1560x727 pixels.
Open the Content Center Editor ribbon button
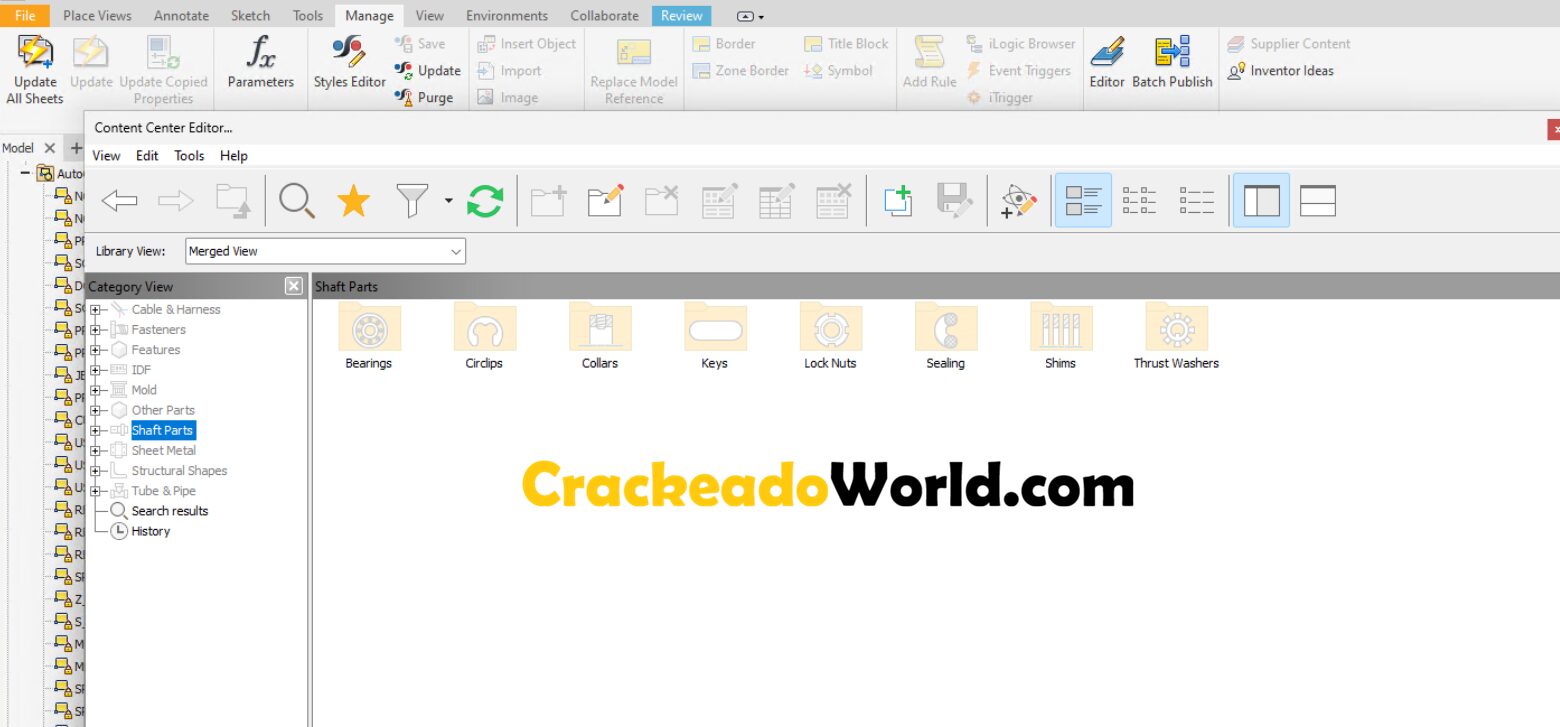click(x=1107, y=63)
